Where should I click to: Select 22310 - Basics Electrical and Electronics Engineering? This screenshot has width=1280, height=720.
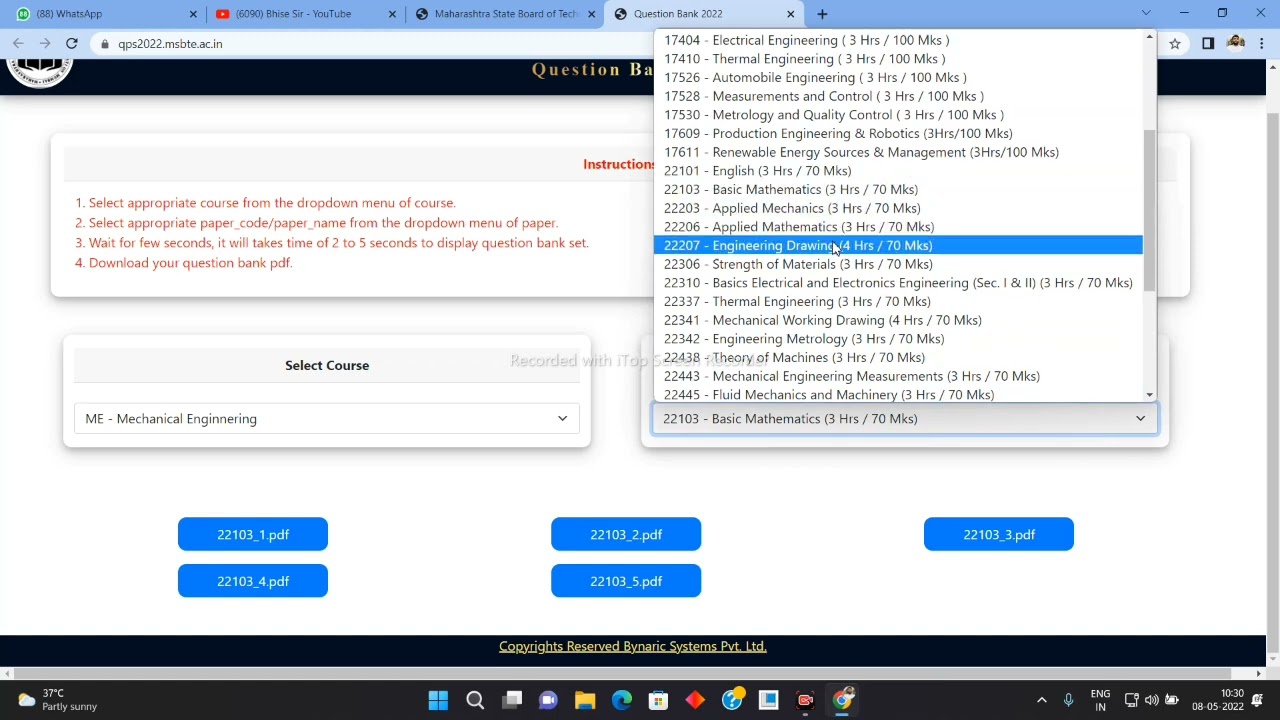(898, 283)
